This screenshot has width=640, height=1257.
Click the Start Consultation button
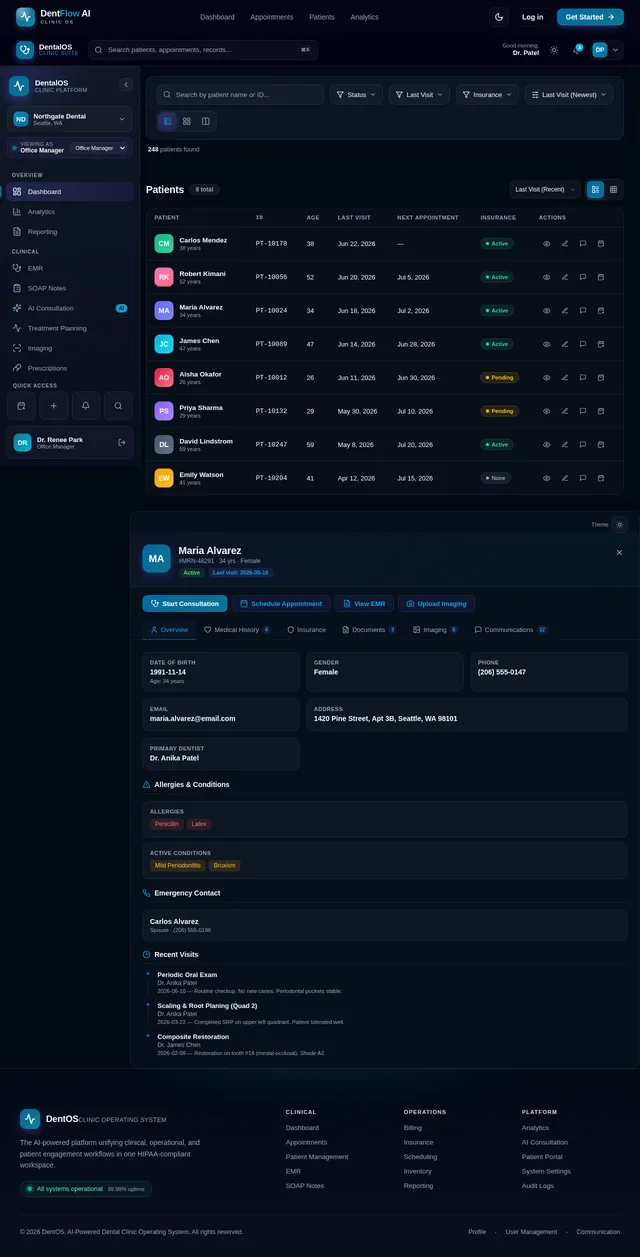185,603
